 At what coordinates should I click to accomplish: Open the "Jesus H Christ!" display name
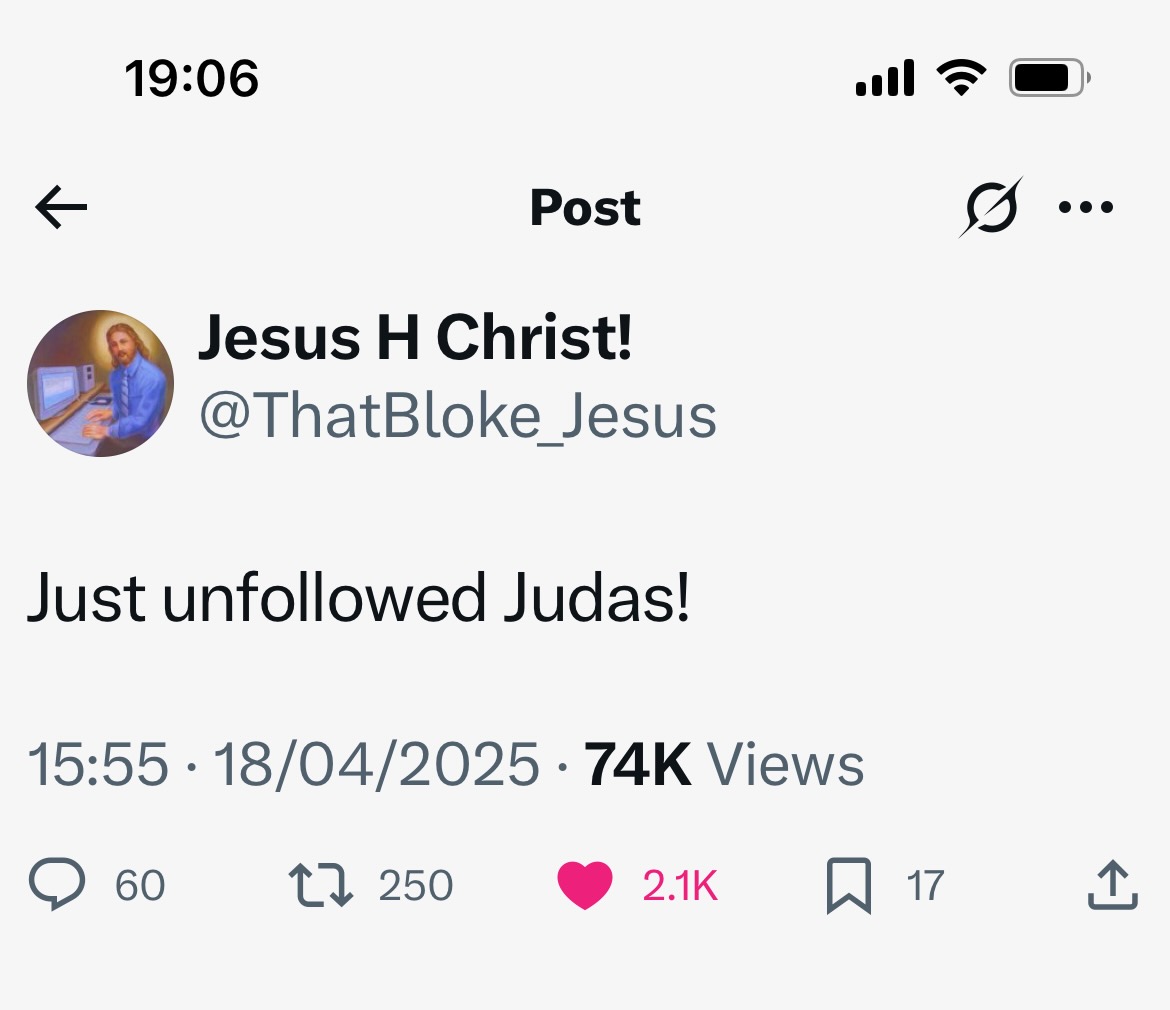(415, 337)
